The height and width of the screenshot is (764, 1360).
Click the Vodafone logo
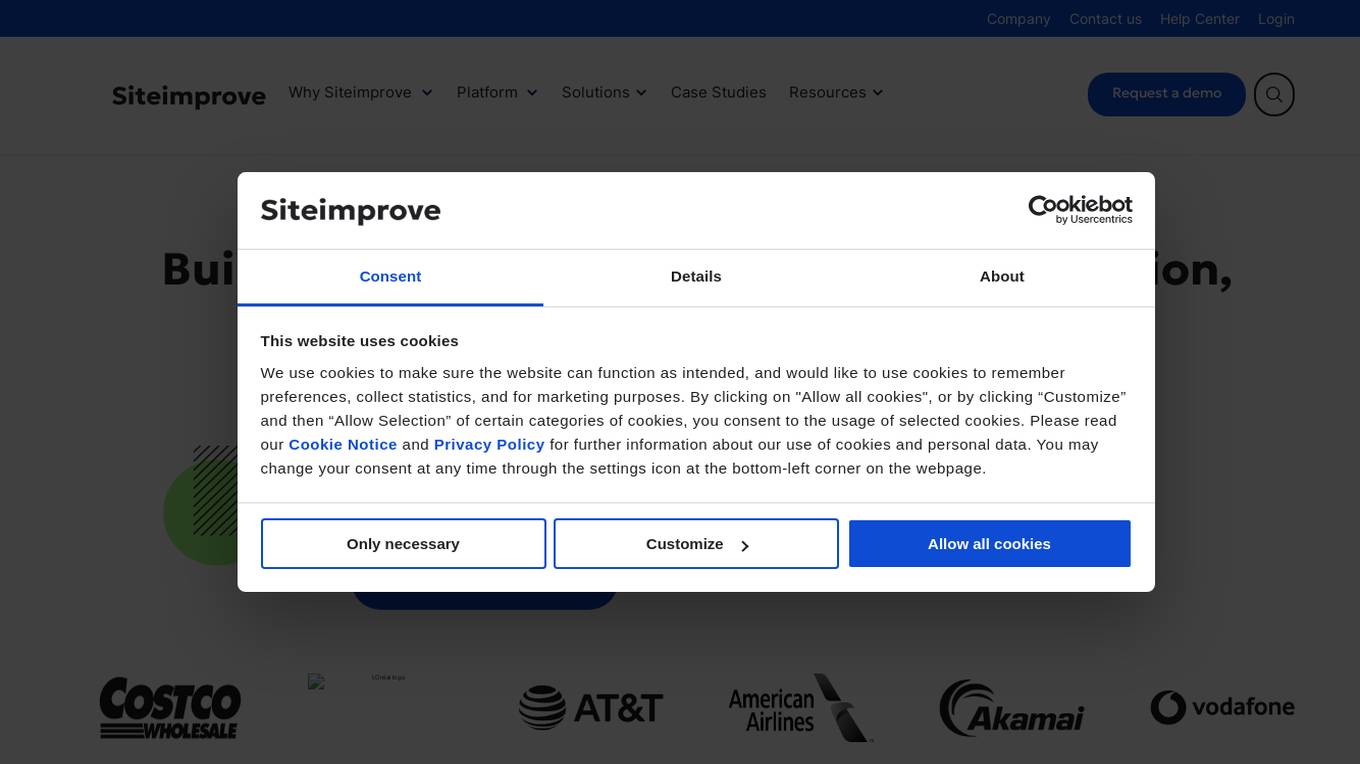point(1222,708)
